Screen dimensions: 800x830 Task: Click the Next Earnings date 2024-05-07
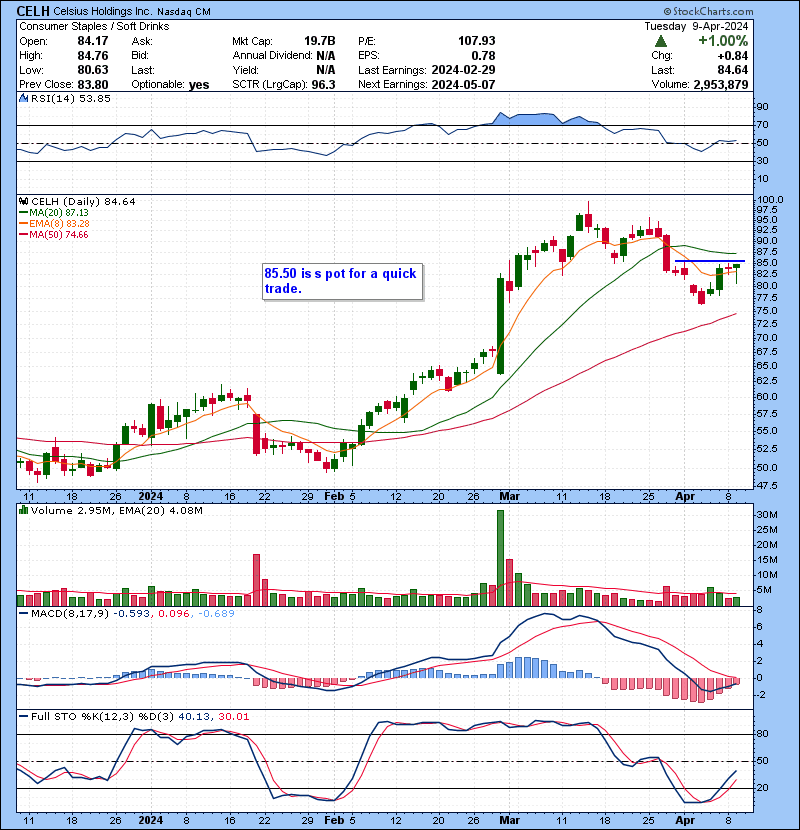[x=463, y=85]
